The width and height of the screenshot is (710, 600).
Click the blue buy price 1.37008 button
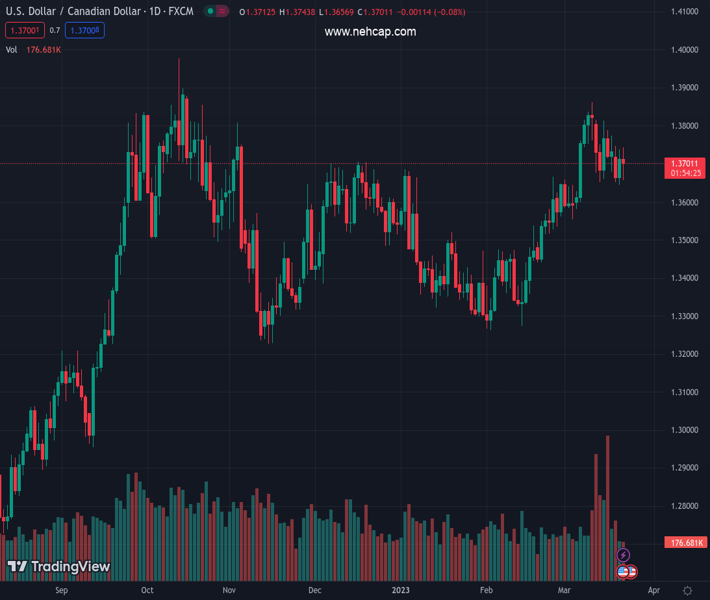click(x=85, y=30)
